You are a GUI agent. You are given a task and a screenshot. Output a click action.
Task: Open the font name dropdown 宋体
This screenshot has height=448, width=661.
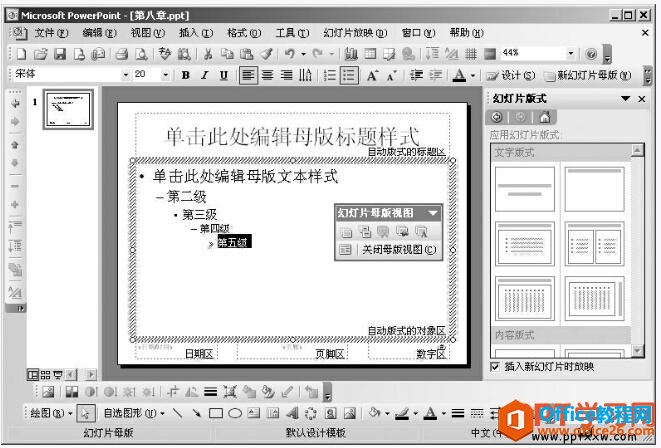pos(126,75)
